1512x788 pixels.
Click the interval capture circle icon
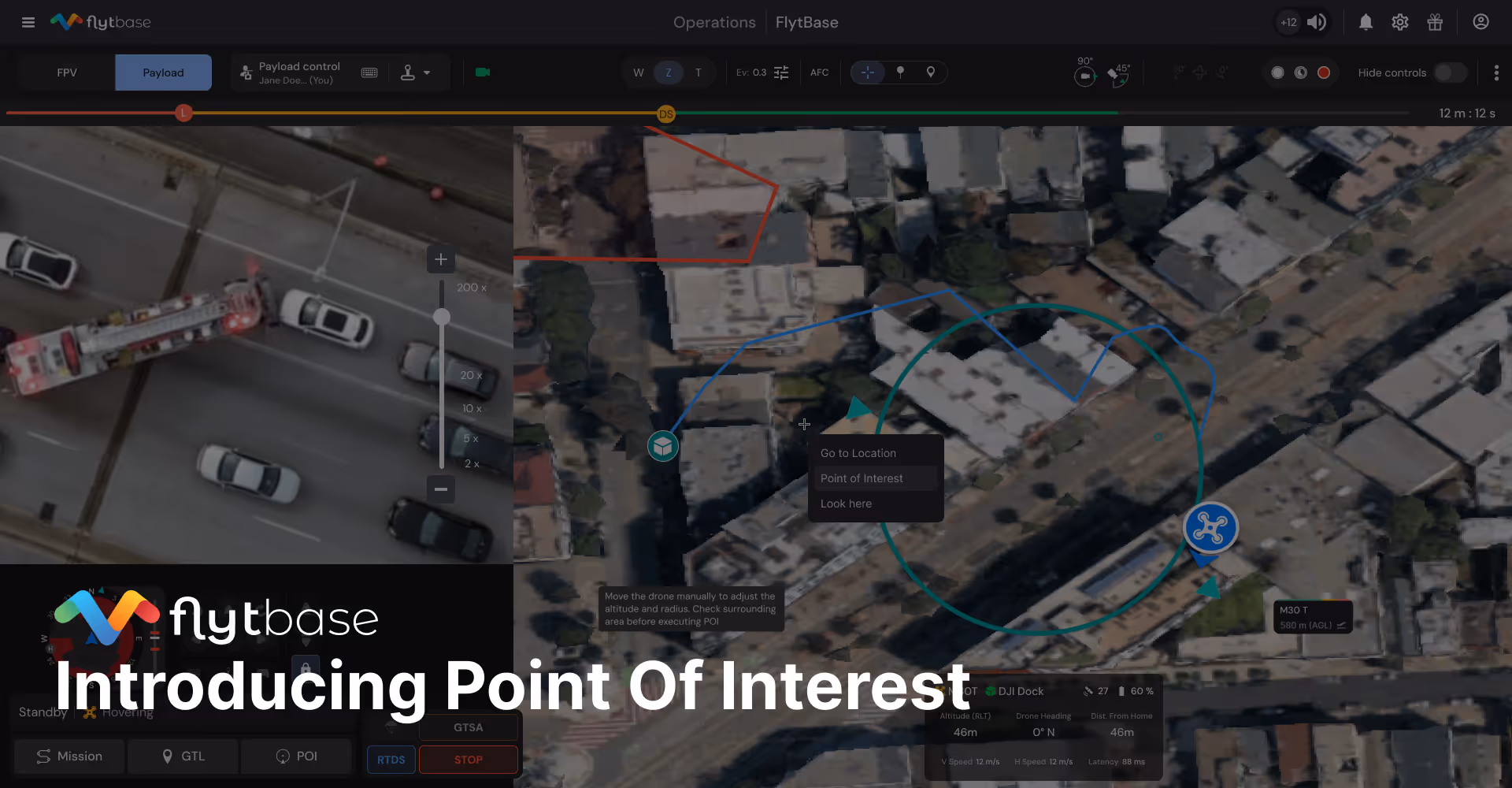1301,72
